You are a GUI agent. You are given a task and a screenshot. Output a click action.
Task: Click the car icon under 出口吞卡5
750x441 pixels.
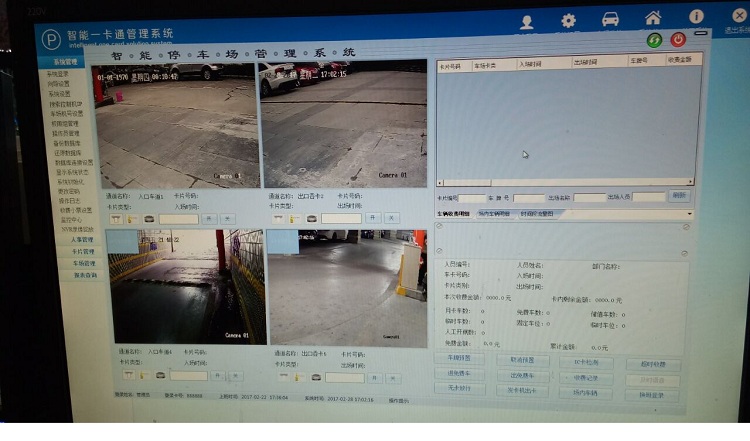pyautogui.click(x=316, y=377)
